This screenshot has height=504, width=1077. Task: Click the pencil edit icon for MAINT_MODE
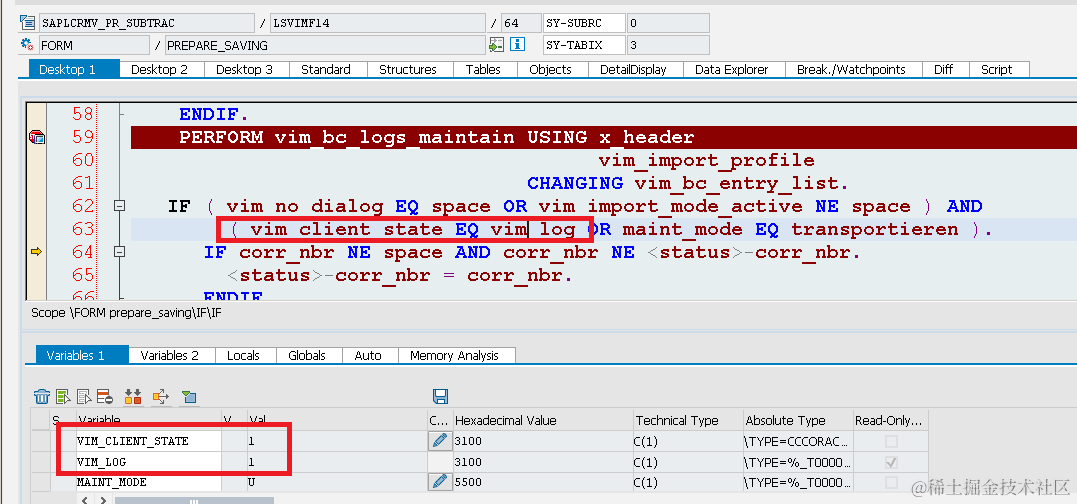tap(440, 482)
